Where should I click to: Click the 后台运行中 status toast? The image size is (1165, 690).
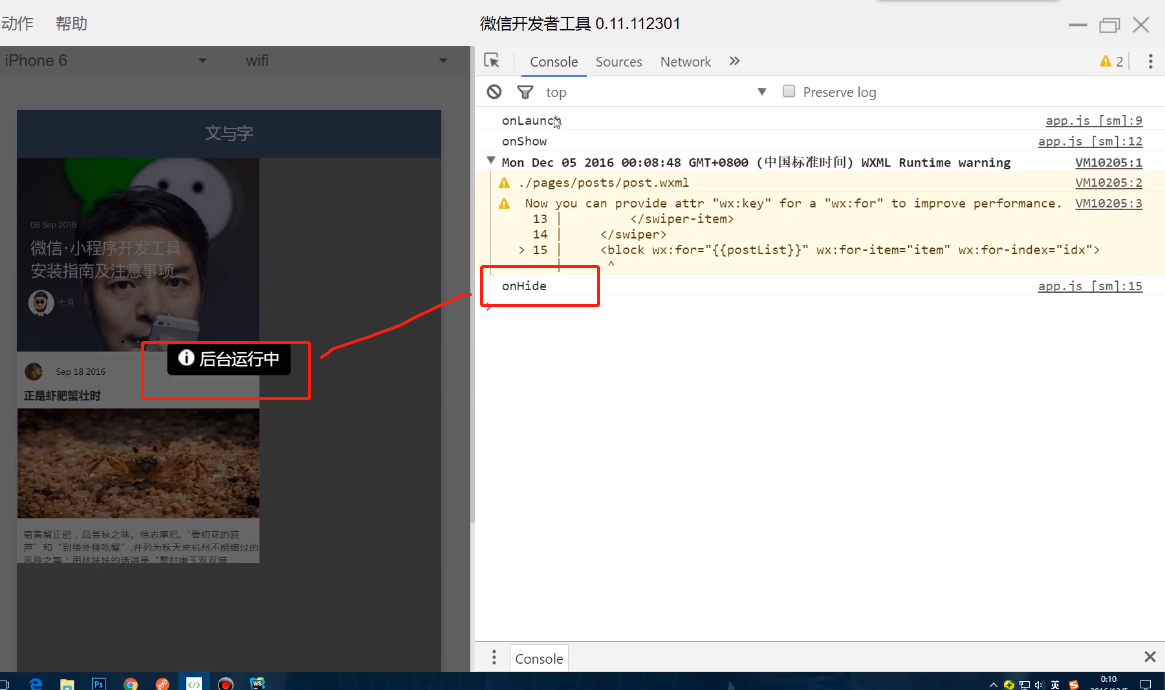point(229,359)
